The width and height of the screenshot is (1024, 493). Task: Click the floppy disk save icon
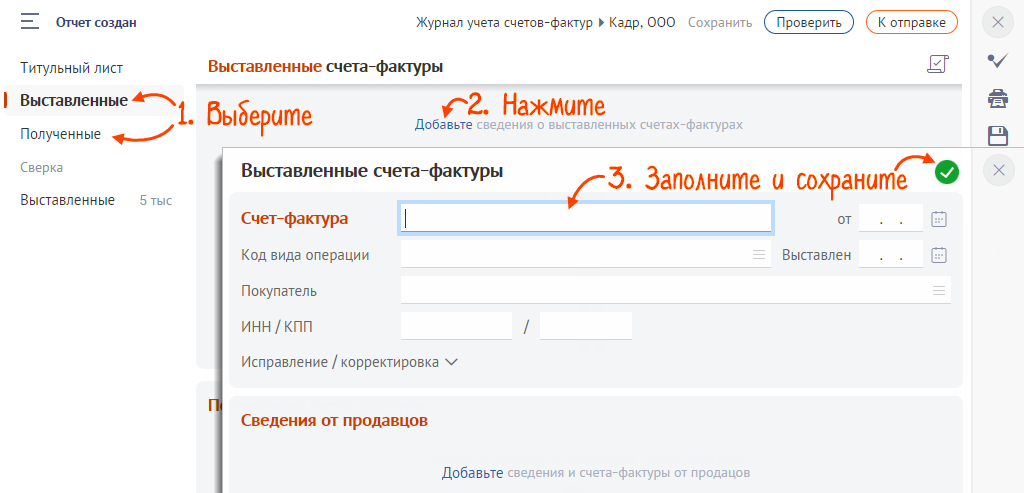tap(997, 135)
